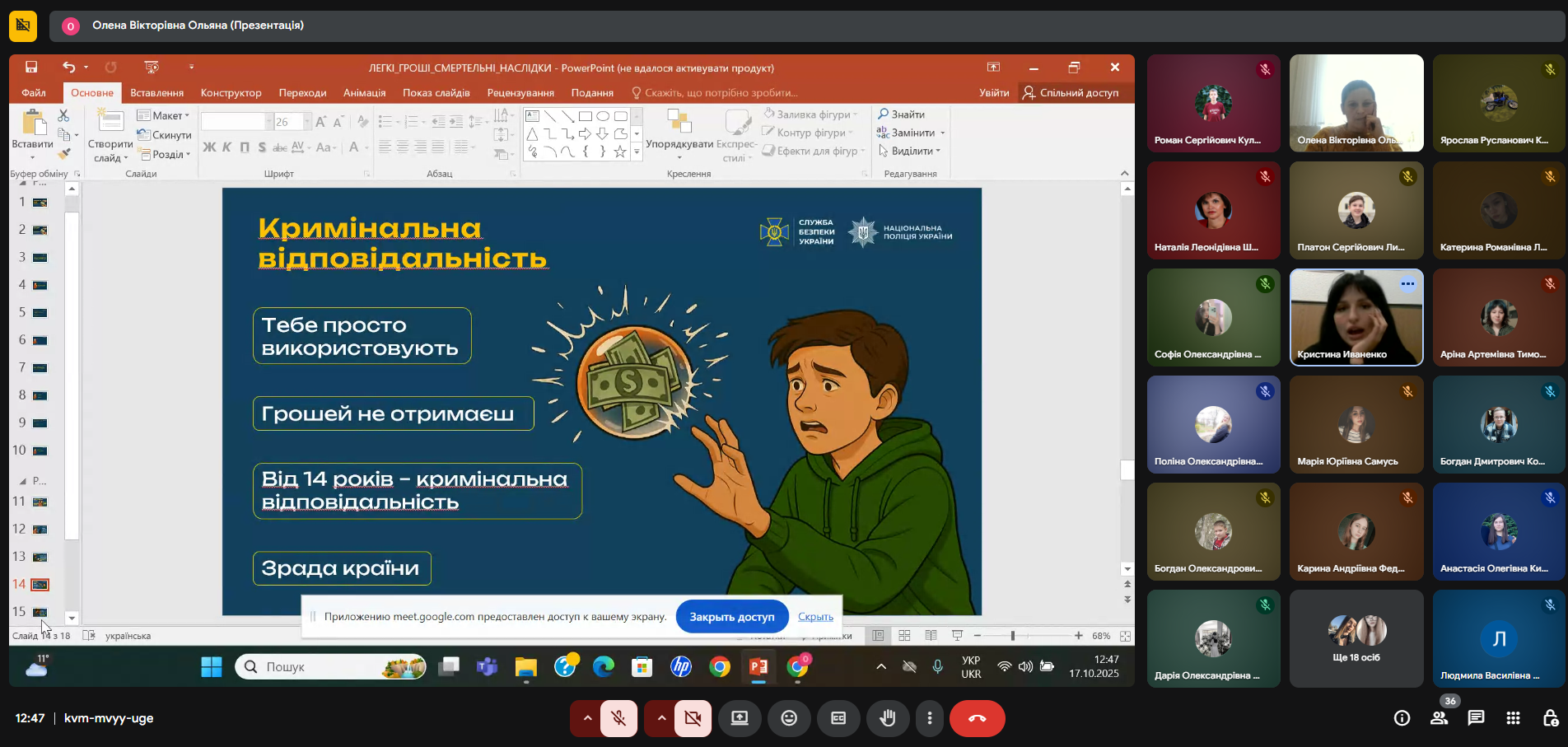Click the leave call button

tap(977, 718)
